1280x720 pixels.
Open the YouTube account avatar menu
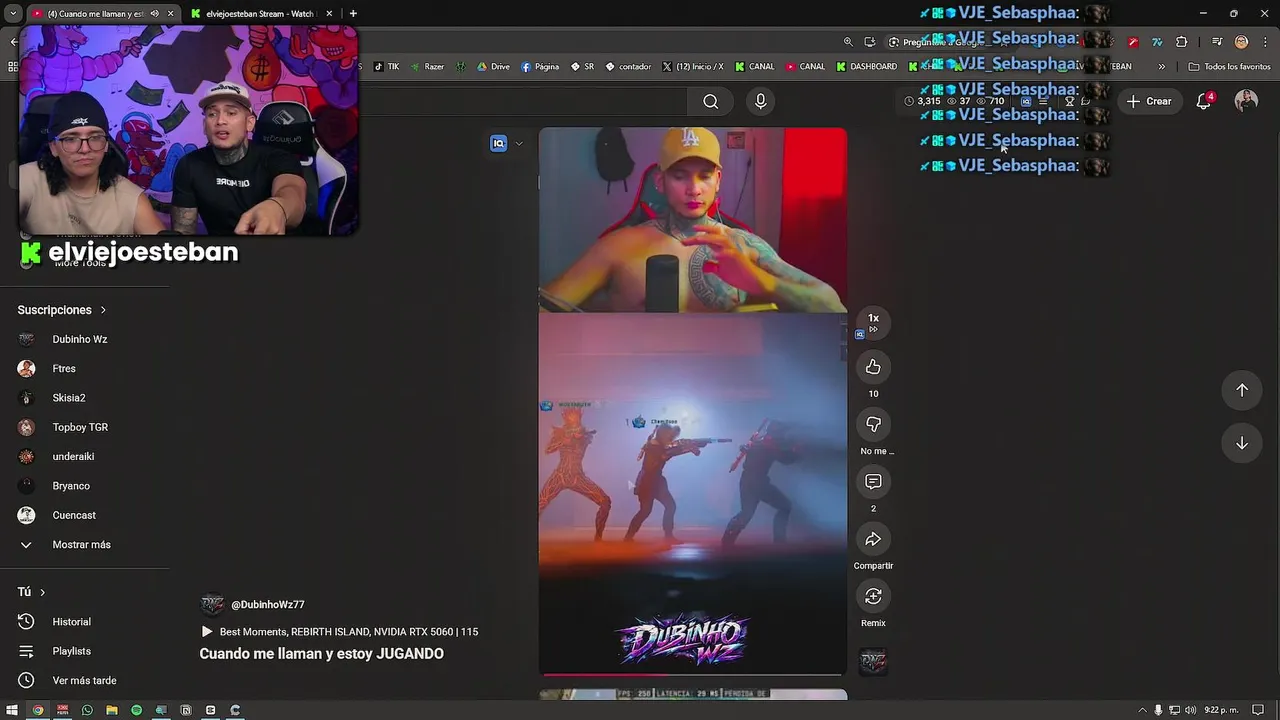pos(1246,101)
